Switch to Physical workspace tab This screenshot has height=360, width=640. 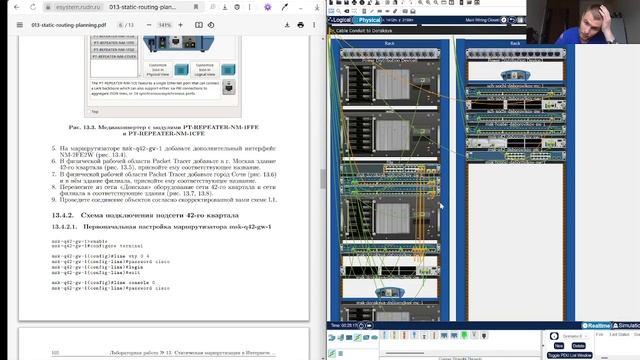pyautogui.click(x=367, y=20)
